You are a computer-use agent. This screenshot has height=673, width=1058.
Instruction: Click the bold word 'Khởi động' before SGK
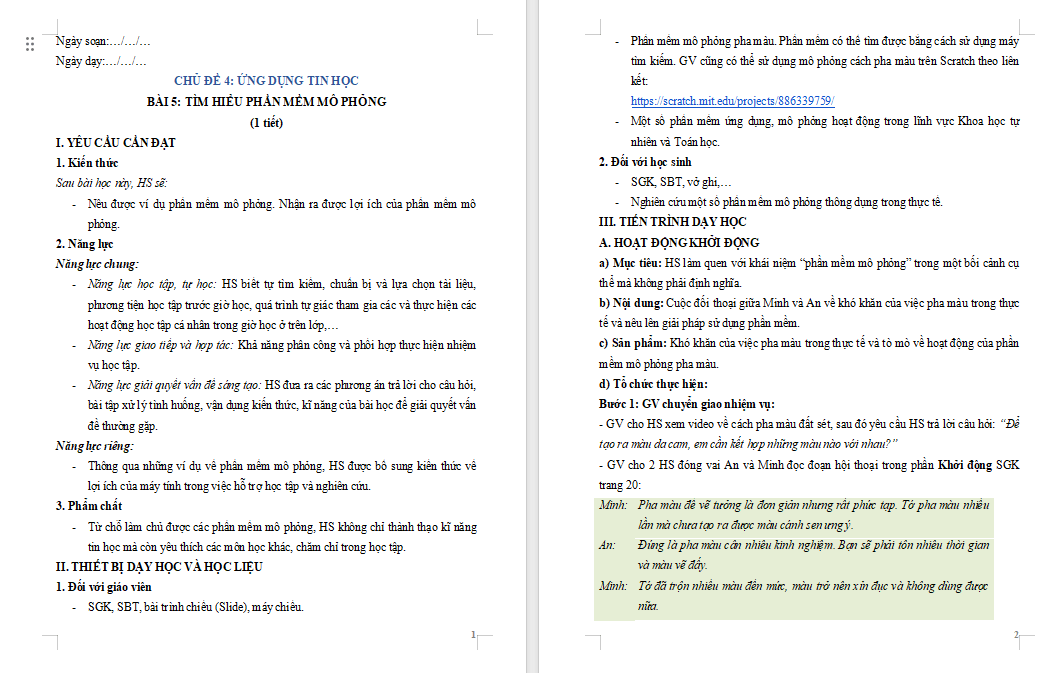(964, 464)
